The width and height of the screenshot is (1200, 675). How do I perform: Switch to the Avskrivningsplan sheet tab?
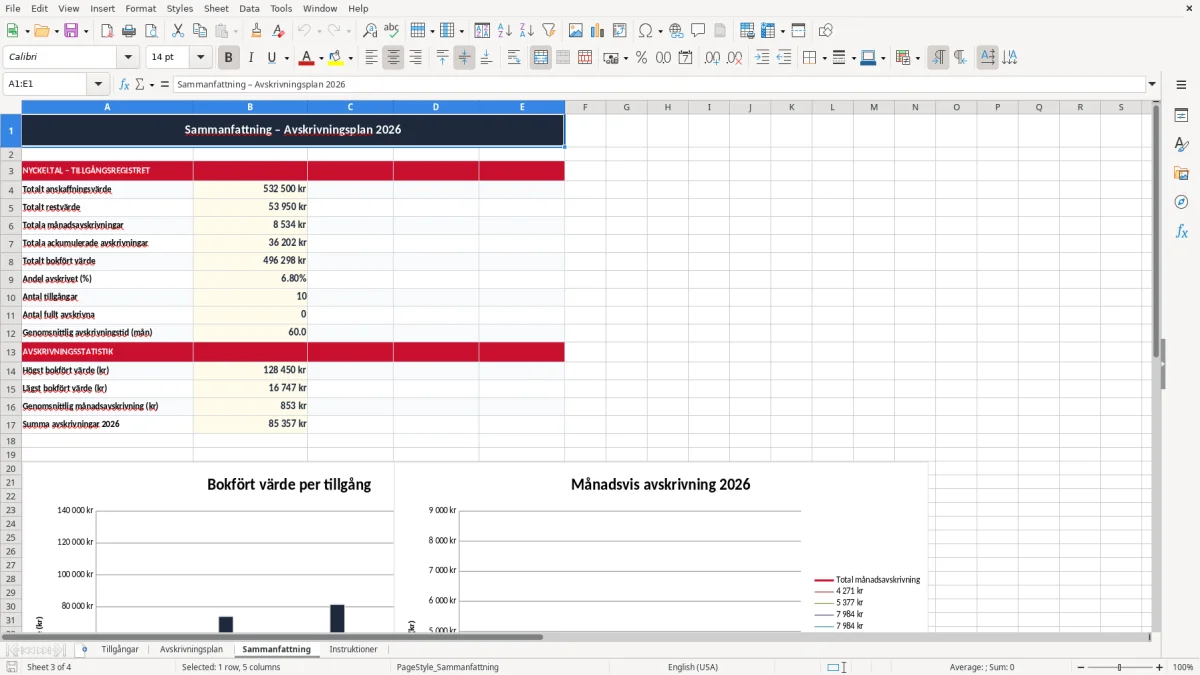[191, 649]
